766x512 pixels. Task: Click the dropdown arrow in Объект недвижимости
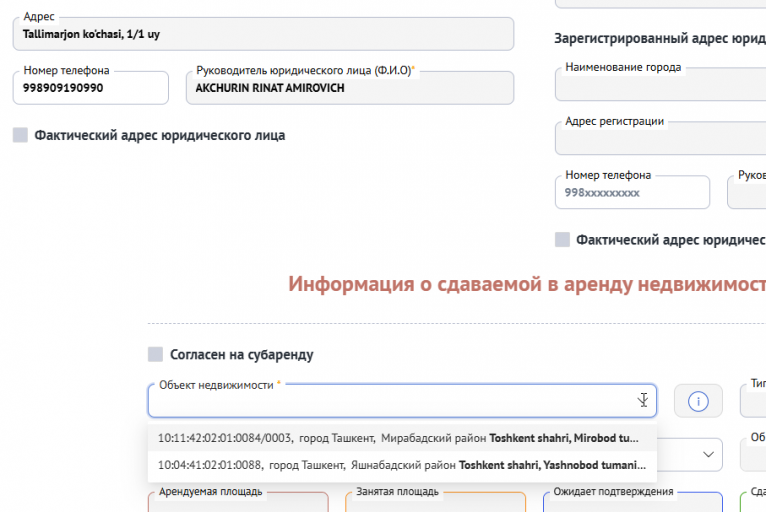tap(643, 400)
